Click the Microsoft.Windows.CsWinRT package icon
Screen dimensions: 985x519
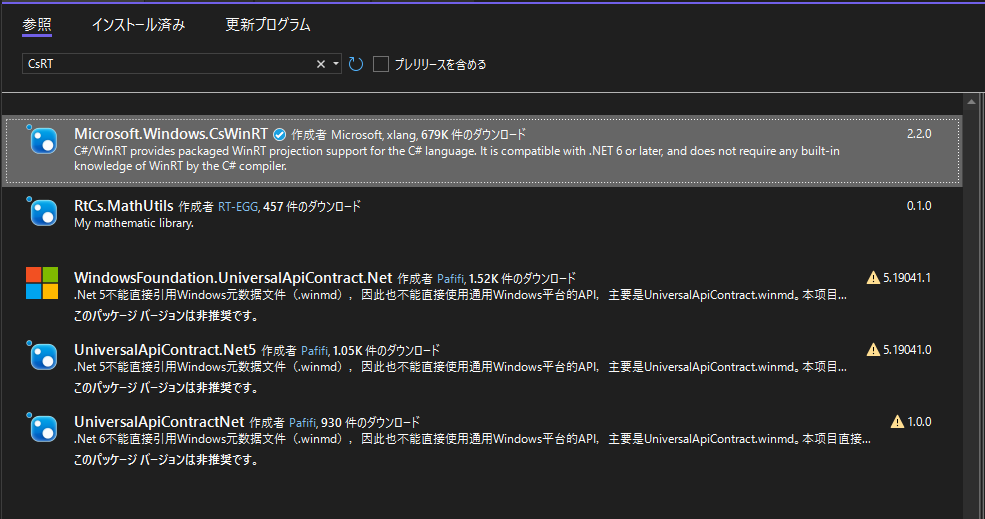point(44,141)
